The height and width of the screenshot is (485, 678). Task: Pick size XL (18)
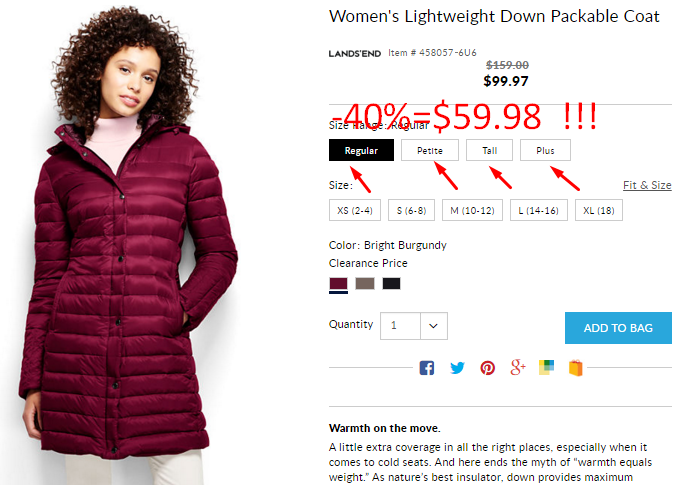[598, 210]
